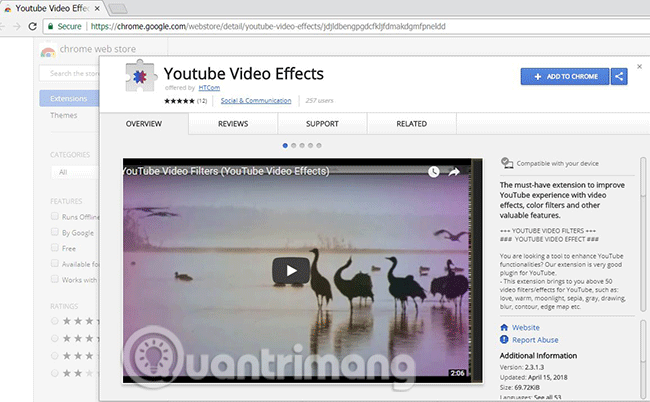Click the Search the store field

point(70,73)
